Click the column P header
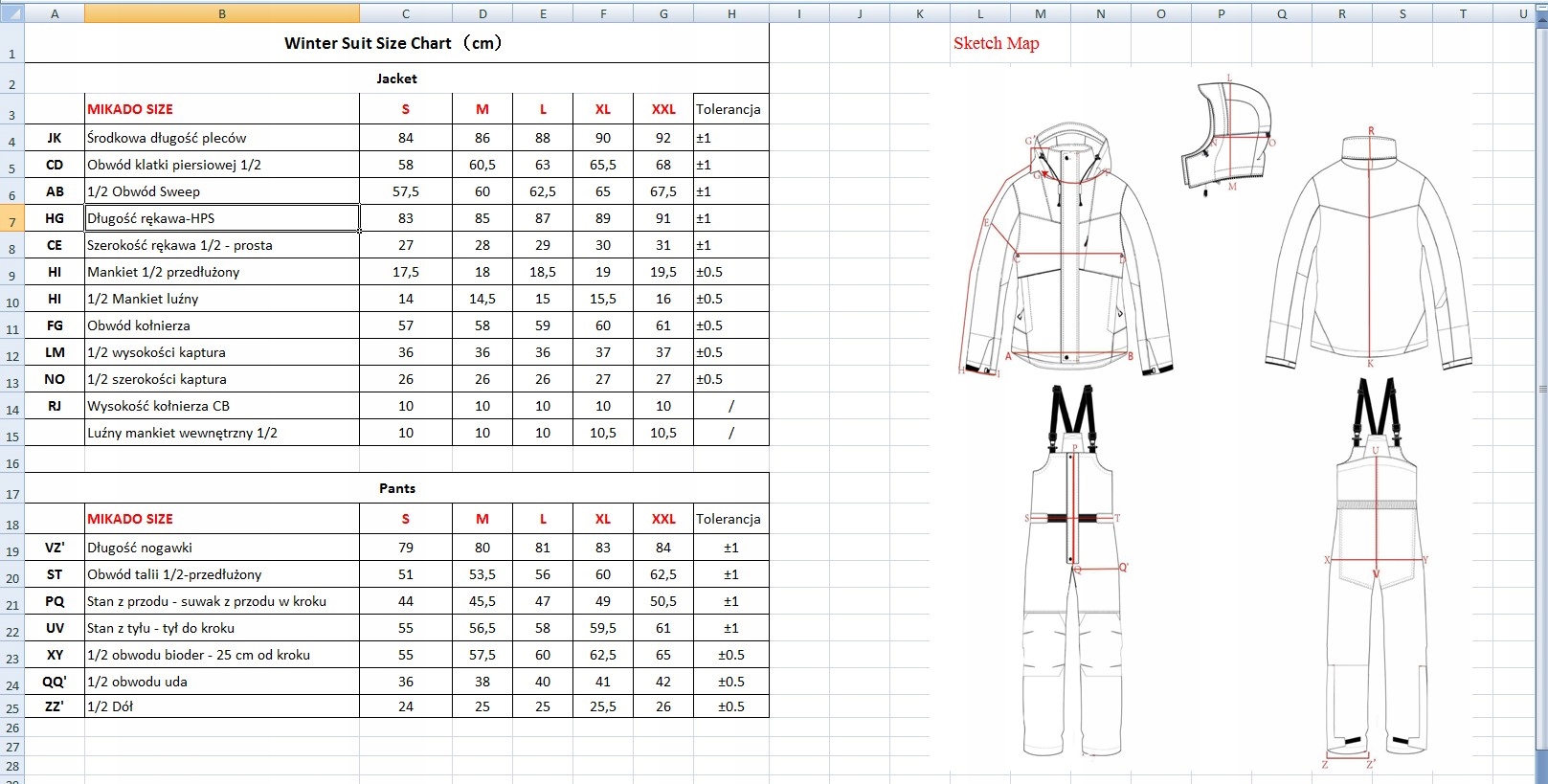This screenshot has height=784, width=1548. 1222,13
